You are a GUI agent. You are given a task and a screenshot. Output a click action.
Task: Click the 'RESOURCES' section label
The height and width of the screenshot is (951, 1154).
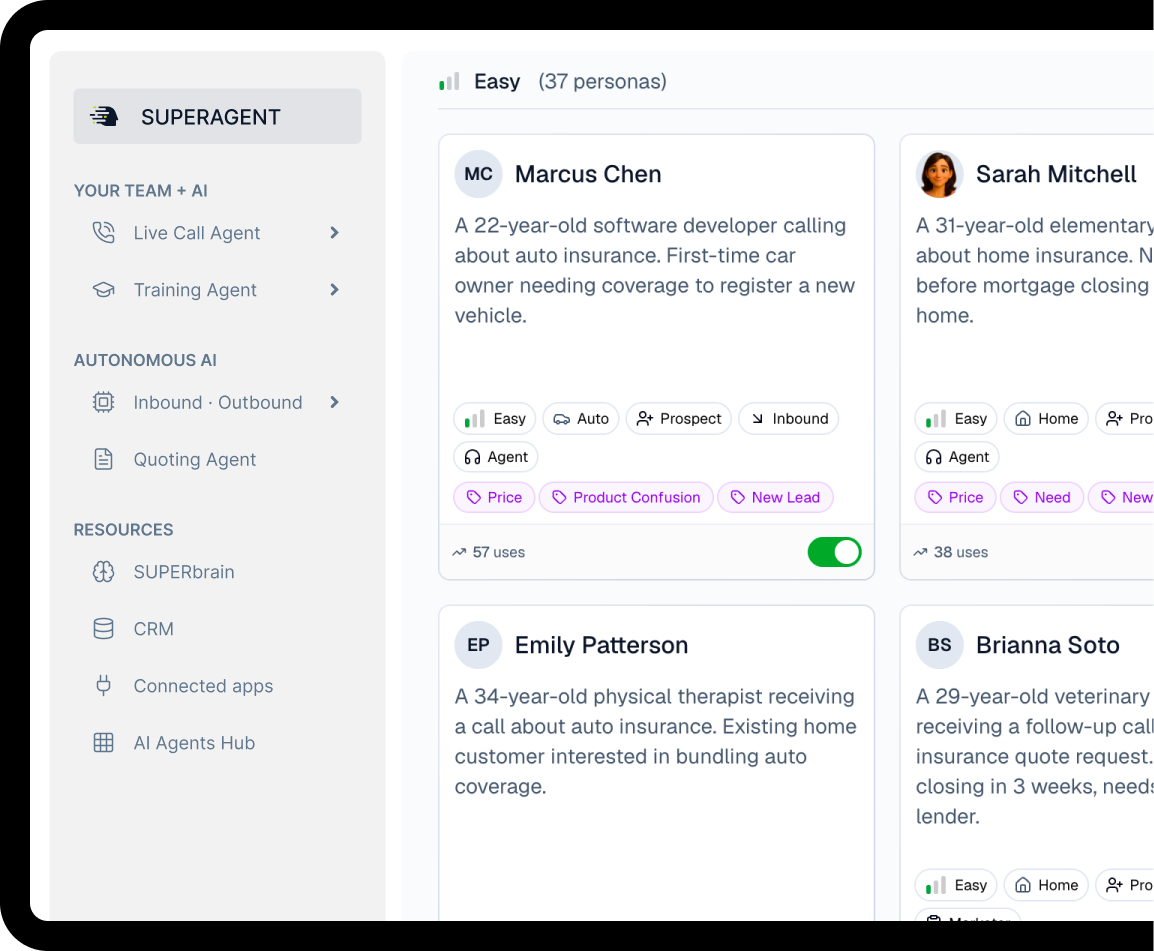click(x=124, y=530)
